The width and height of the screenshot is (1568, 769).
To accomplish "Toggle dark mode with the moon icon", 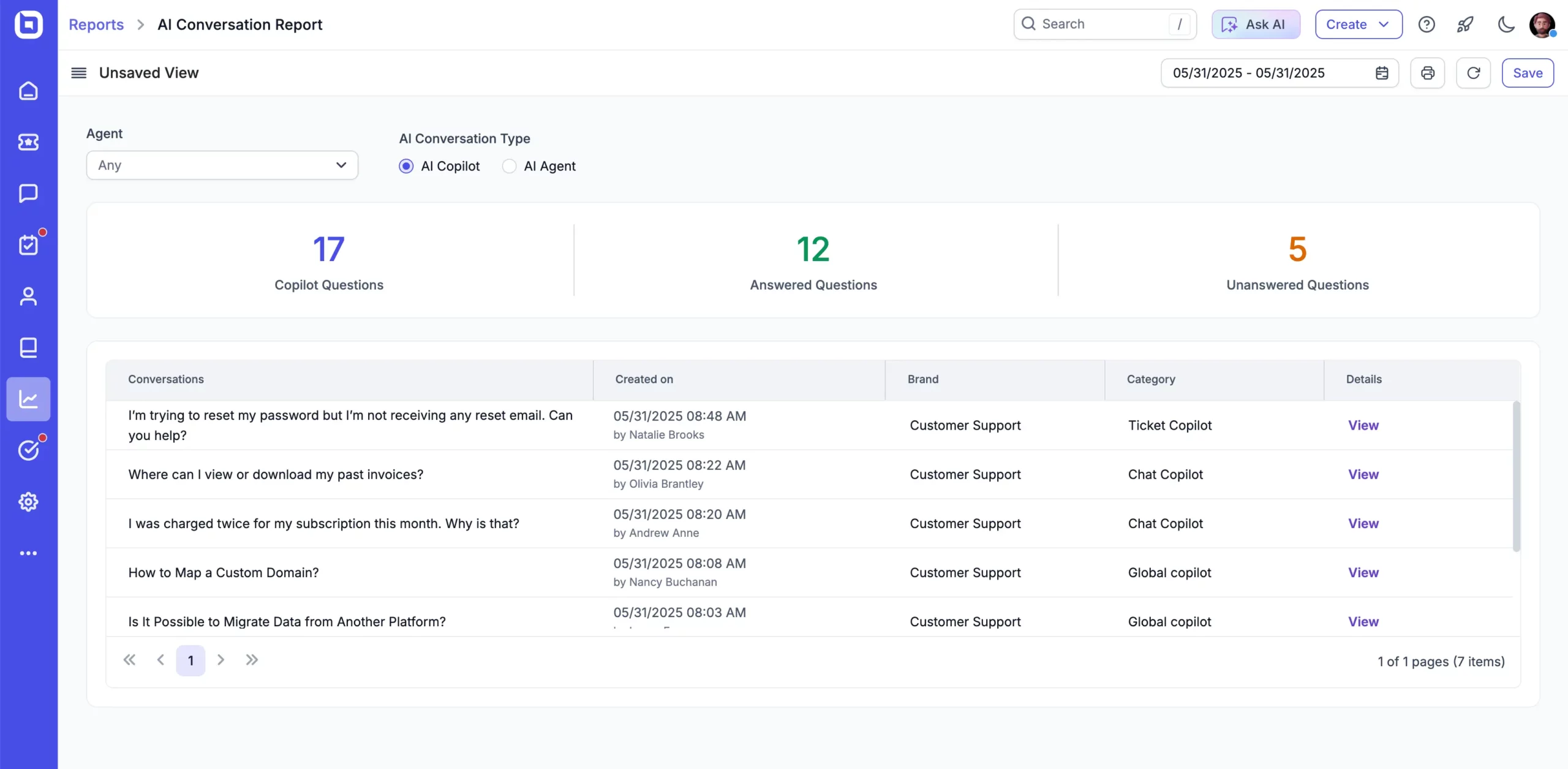I will coord(1506,25).
